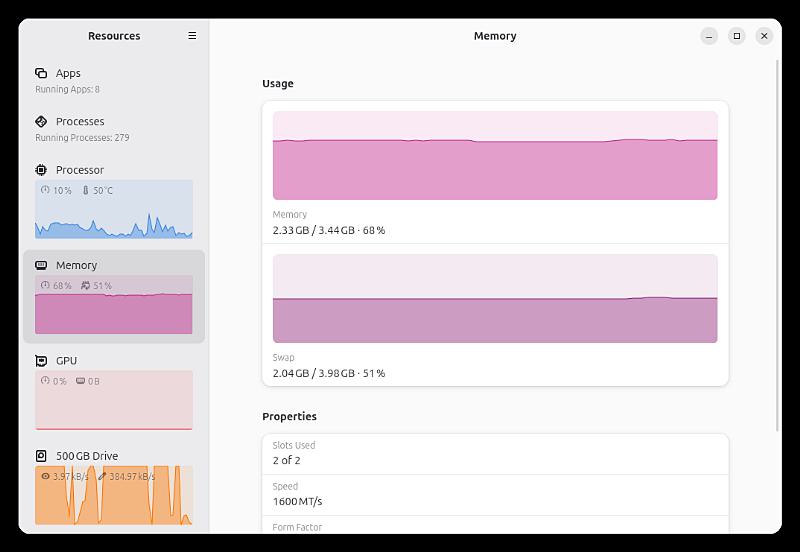Click the processor temperature thermometer icon

tap(85, 190)
